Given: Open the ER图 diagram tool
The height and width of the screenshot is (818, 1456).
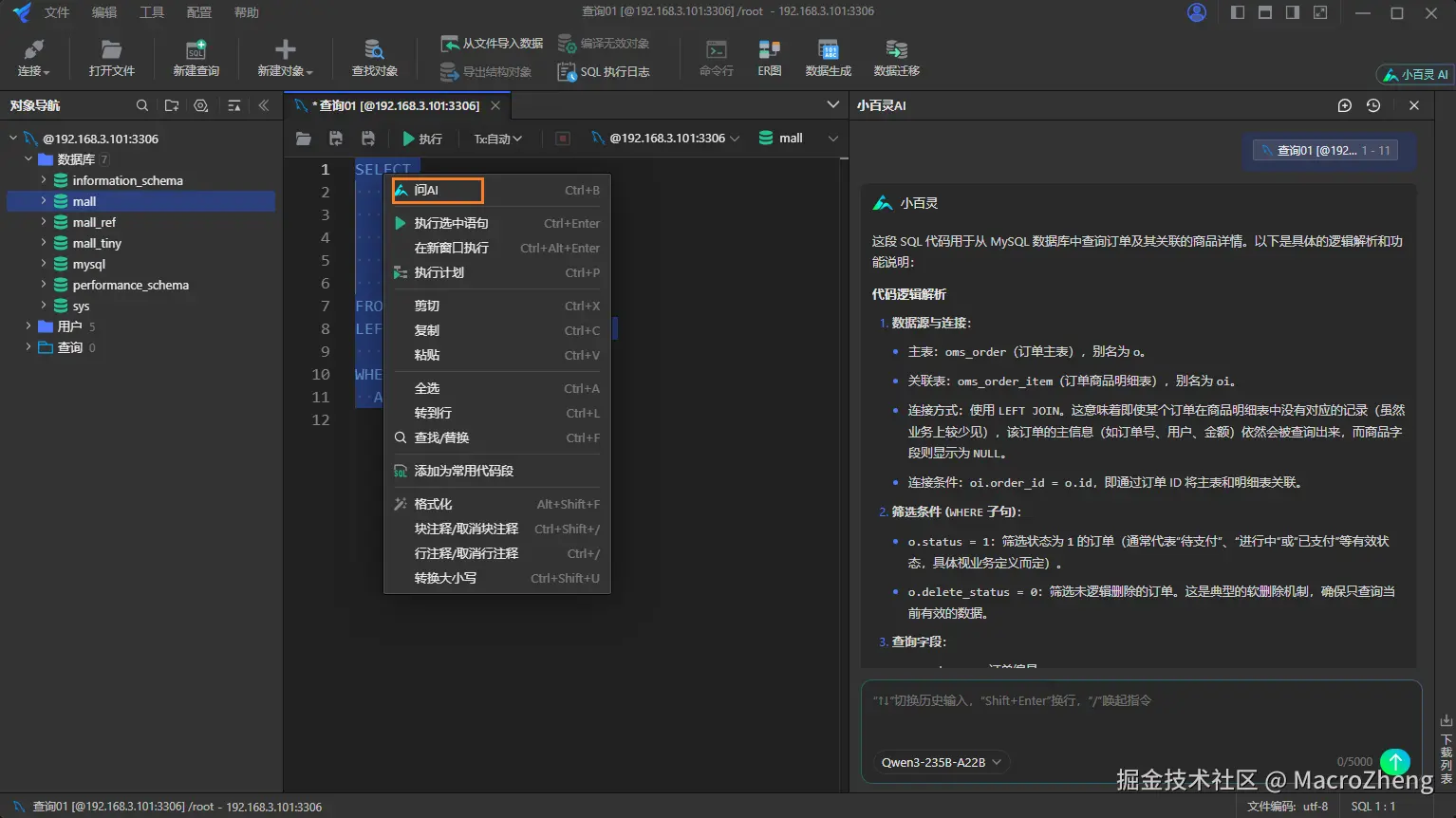Looking at the screenshot, I should (770, 59).
